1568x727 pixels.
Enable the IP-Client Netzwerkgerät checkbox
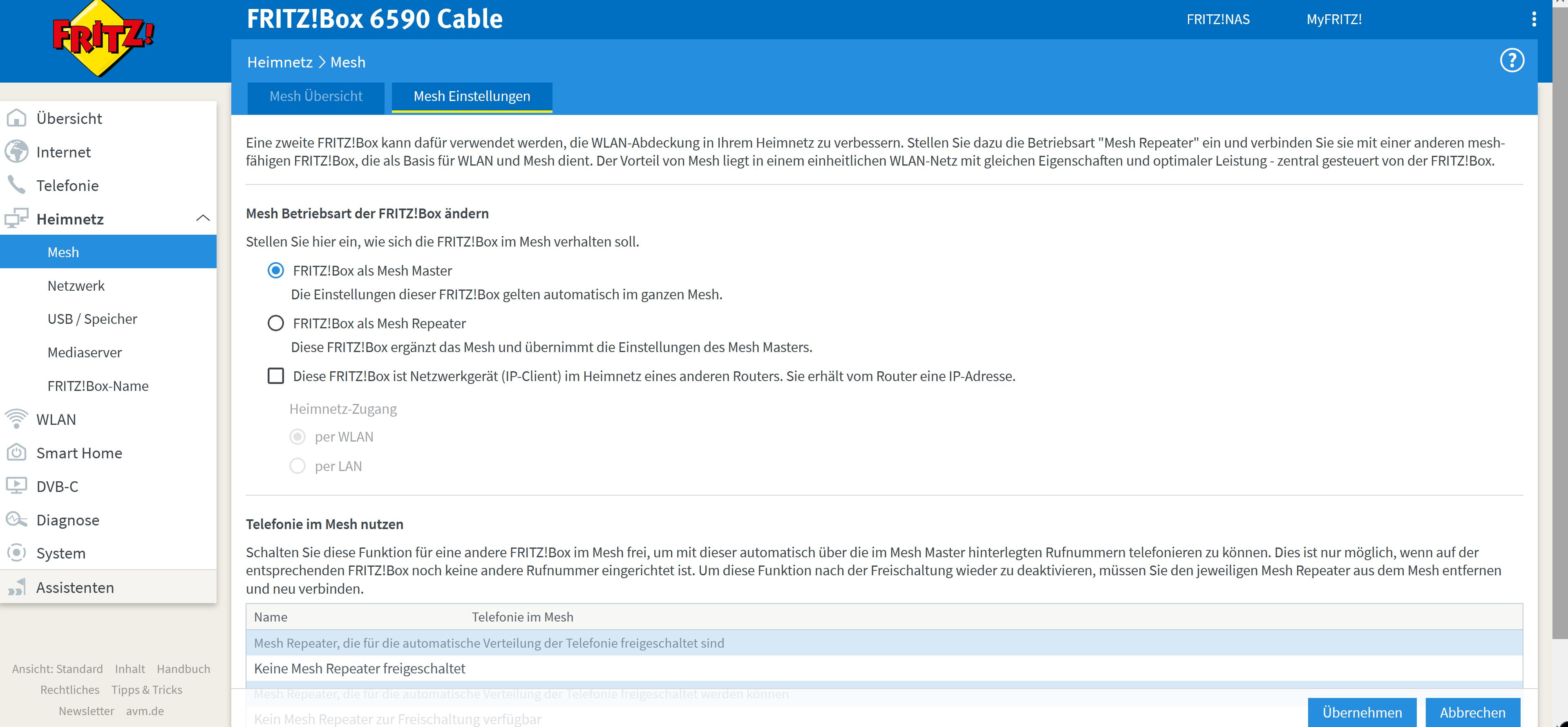276,376
